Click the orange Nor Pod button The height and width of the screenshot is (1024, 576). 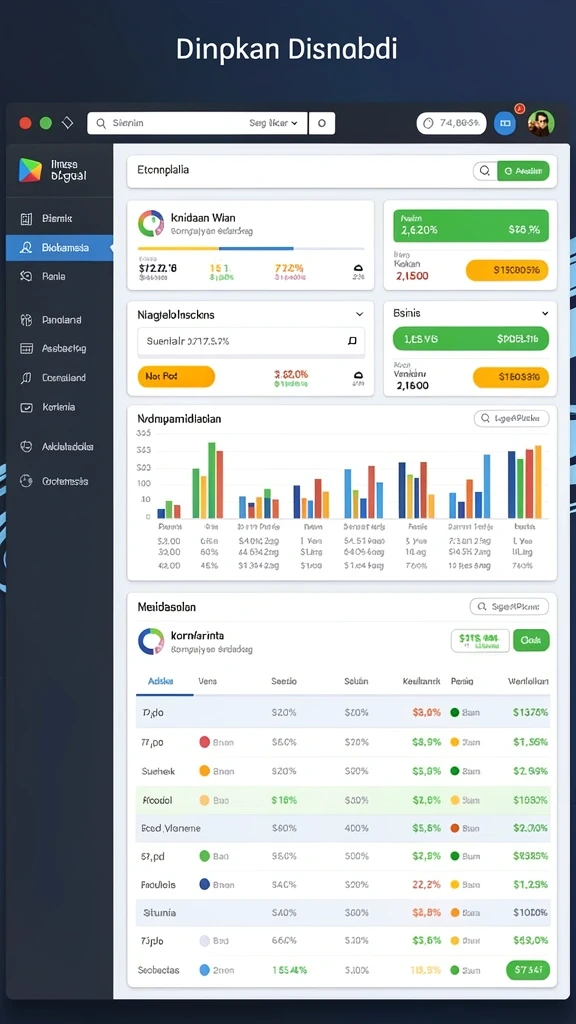click(176, 377)
